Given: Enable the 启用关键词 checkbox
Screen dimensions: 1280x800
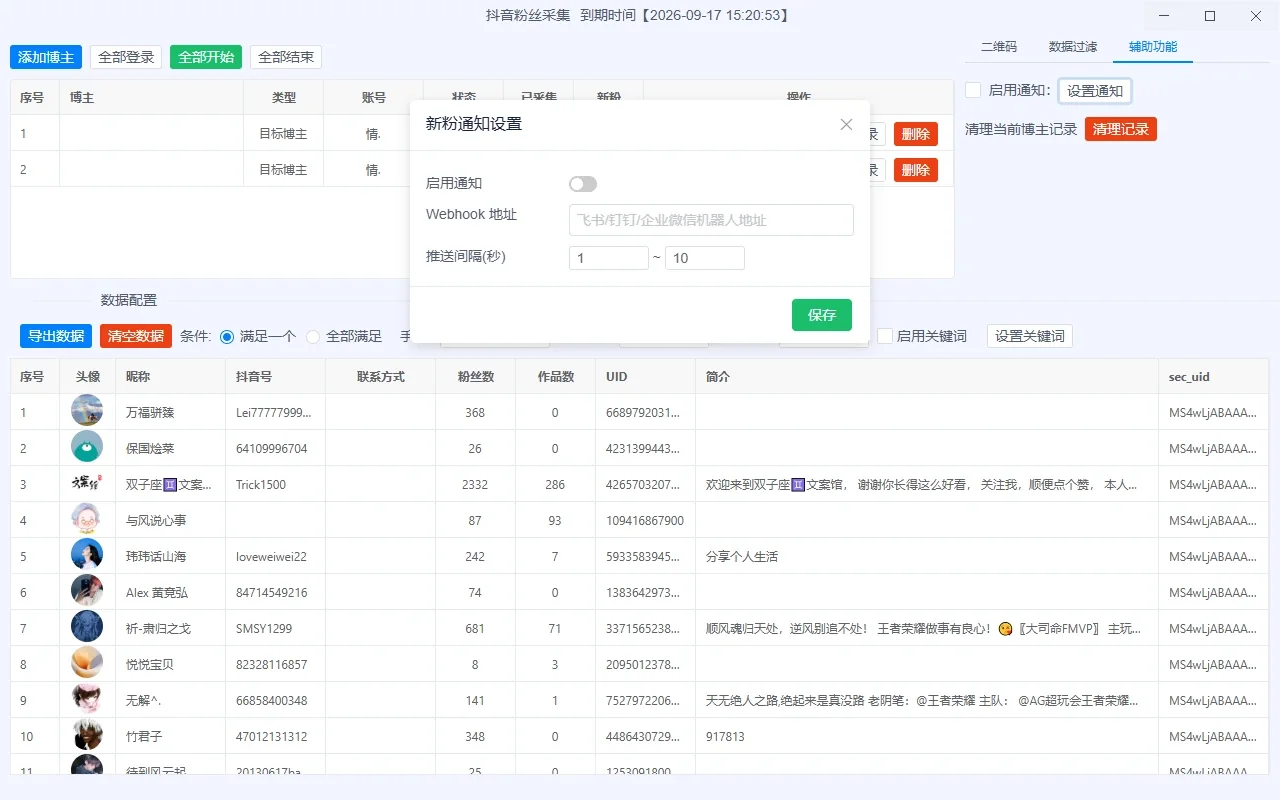Looking at the screenshot, I should point(885,336).
